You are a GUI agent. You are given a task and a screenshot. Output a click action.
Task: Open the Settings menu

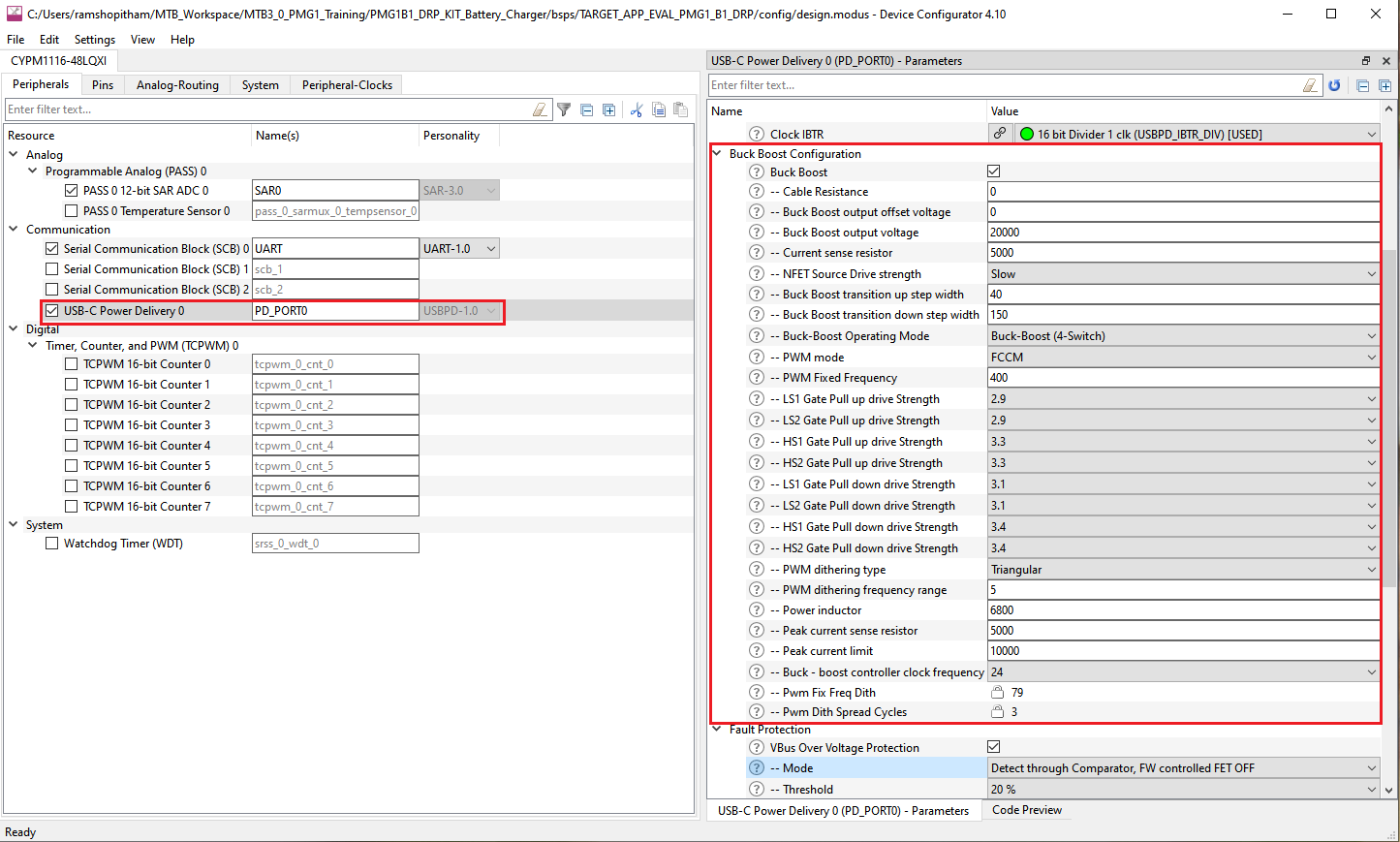[95, 40]
